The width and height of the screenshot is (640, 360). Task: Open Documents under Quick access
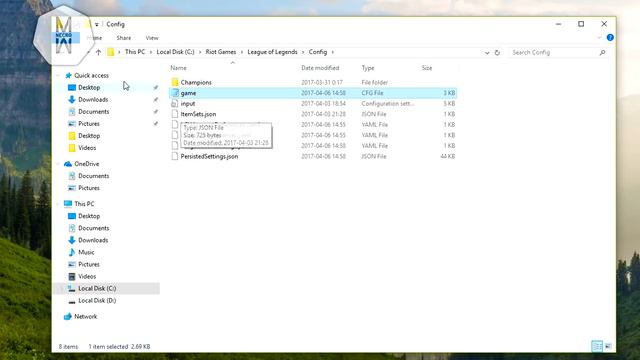(x=93, y=111)
